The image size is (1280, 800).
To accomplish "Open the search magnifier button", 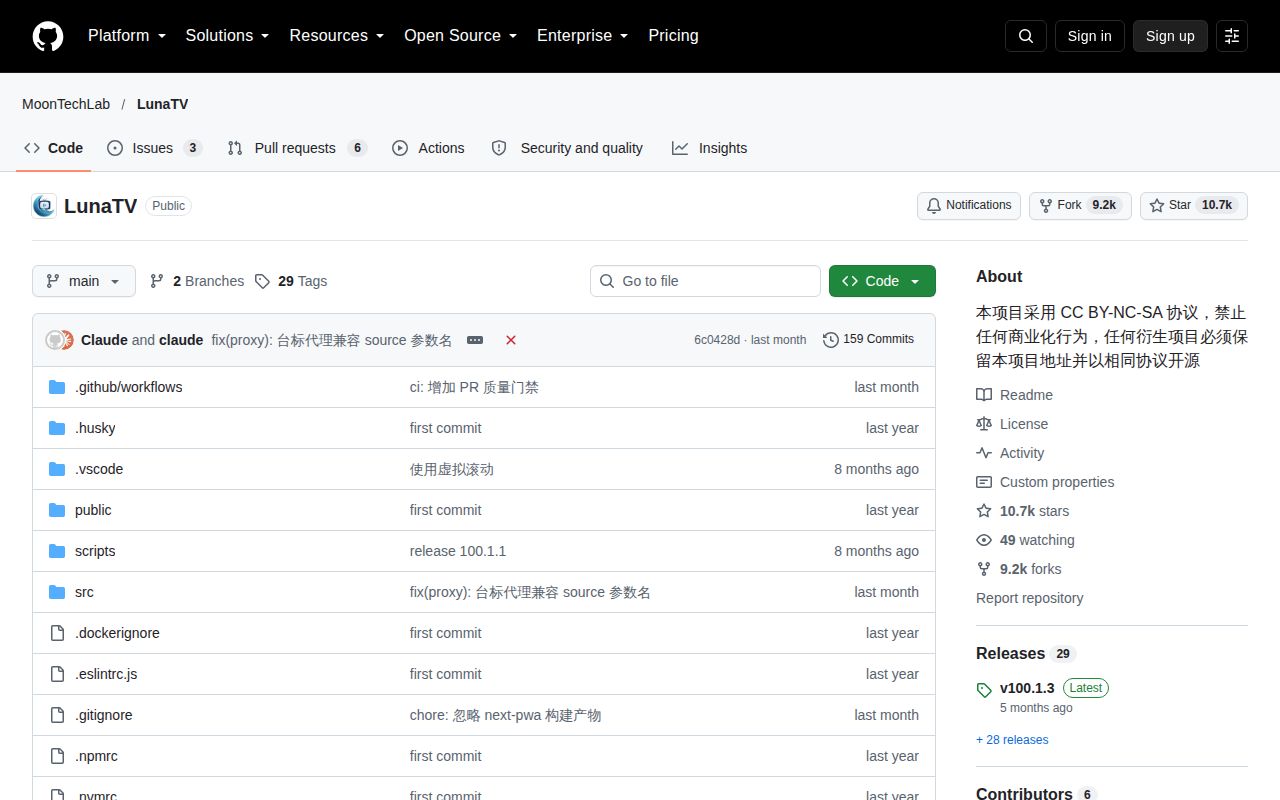I will [1026, 36].
